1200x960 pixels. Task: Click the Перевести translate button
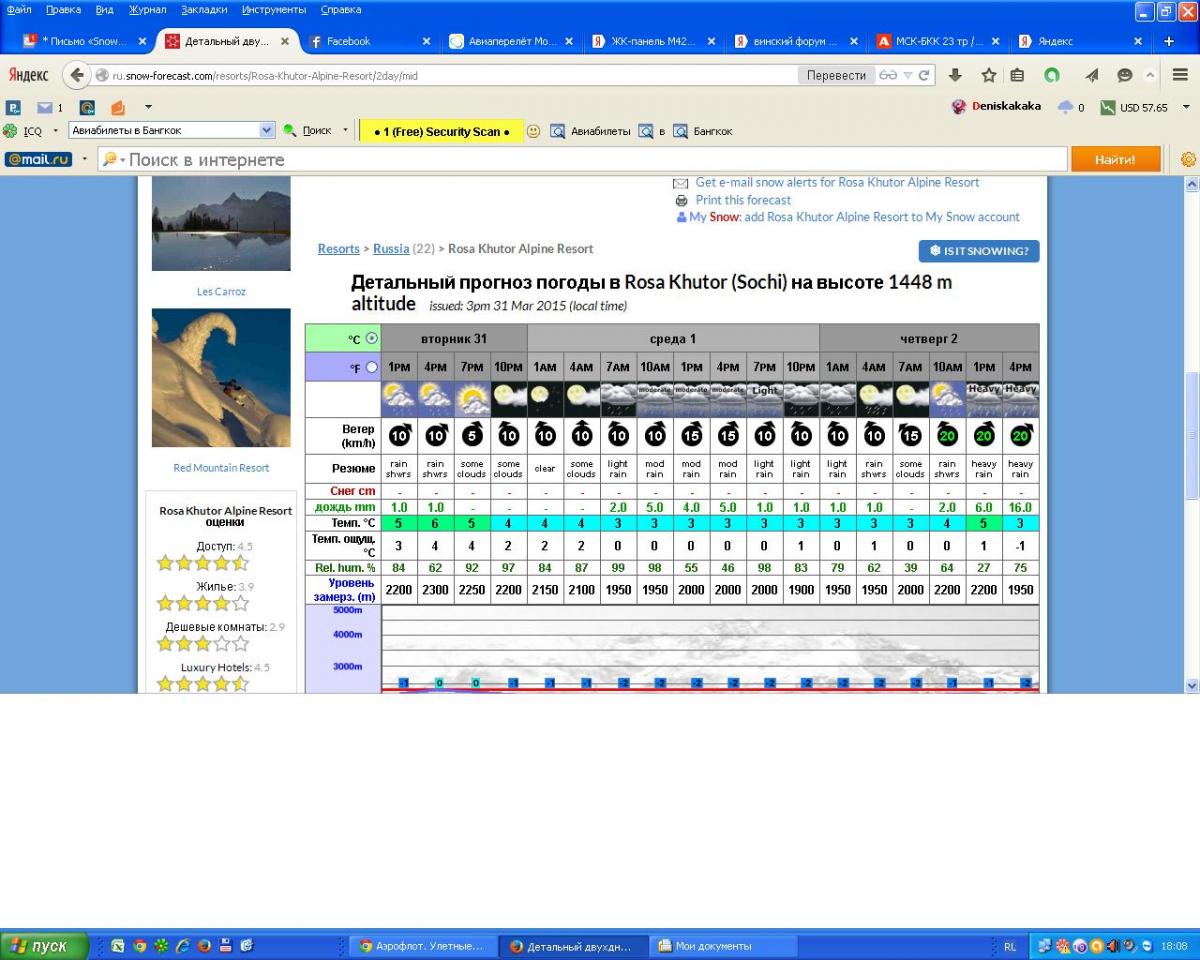point(836,75)
